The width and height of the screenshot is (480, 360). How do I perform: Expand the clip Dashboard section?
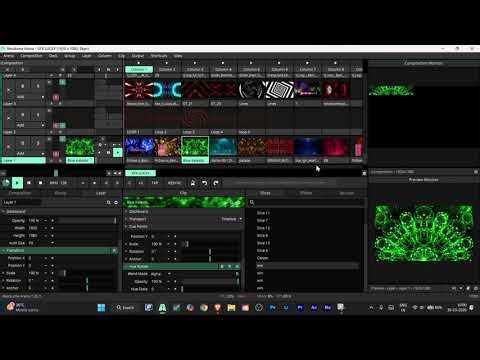126,212
